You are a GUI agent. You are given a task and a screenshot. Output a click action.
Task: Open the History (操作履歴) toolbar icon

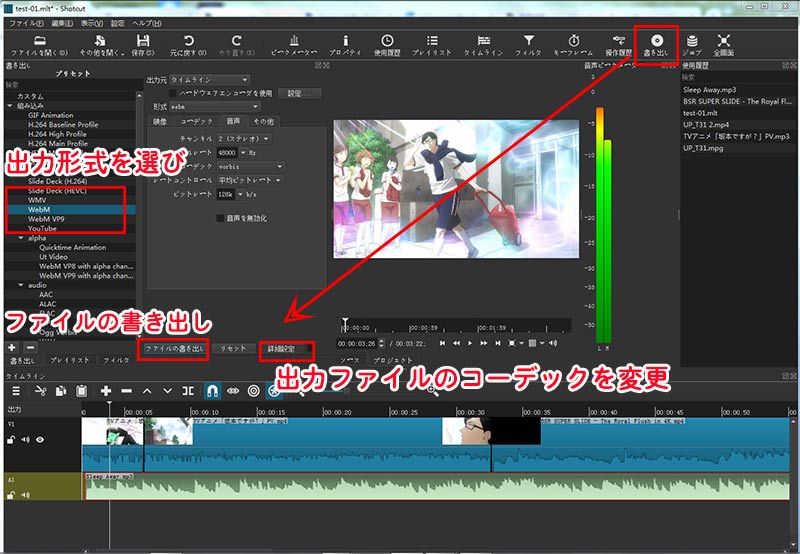pyautogui.click(x=618, y=41)
